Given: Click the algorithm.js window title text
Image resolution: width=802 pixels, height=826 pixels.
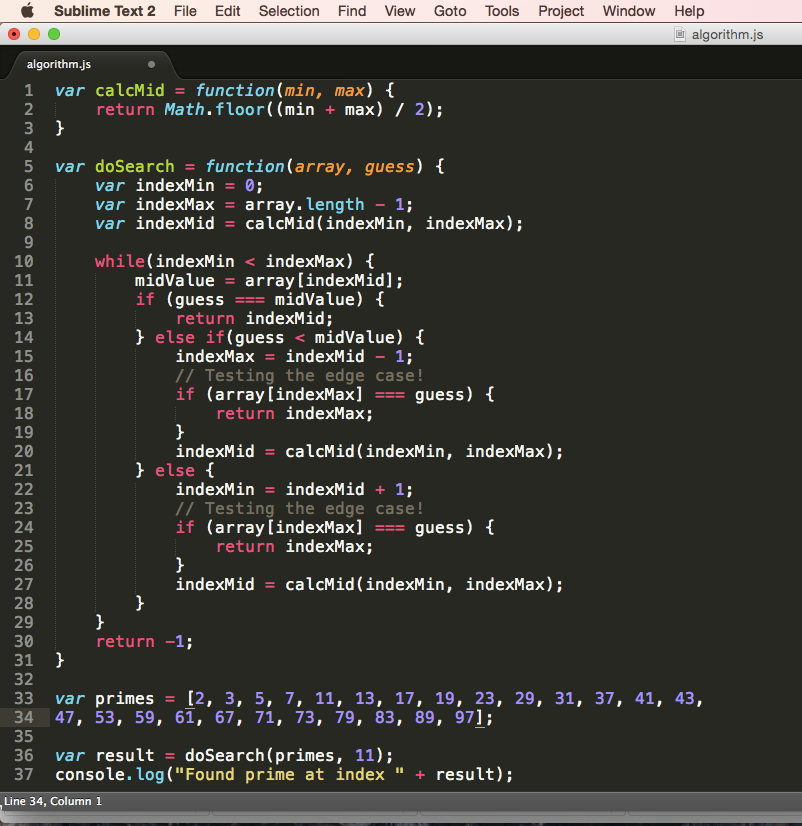Looking at the screenshot, I should pyautogui.click(x=727, y=35).
